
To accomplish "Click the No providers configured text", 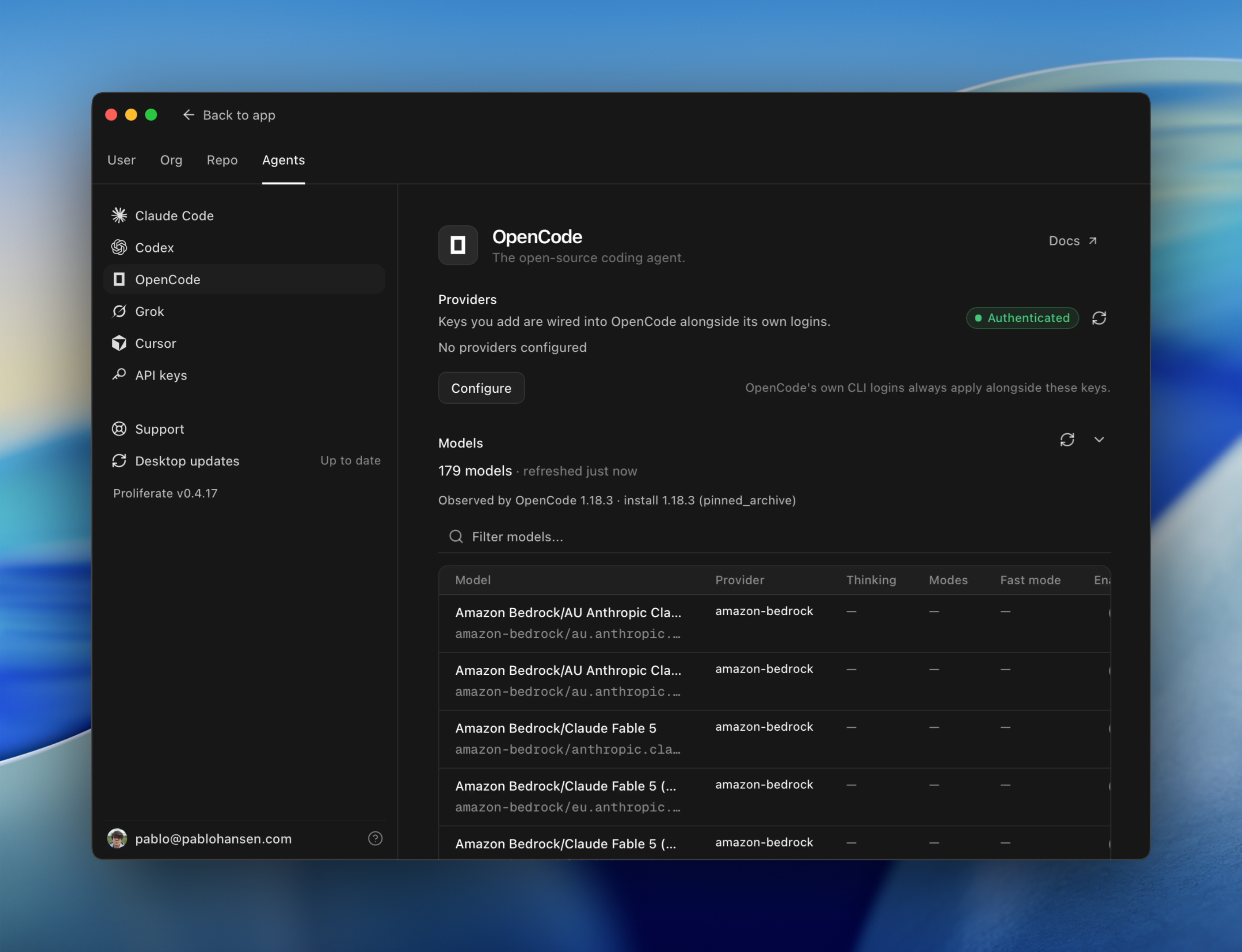I will [x=512, y=347].
